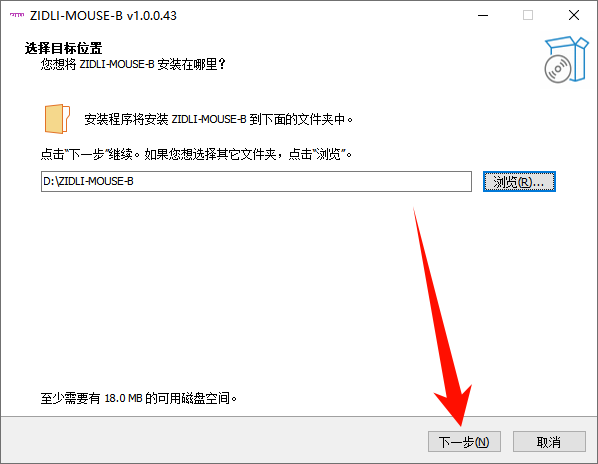598x464 pixels.
Task: Click the orange folder icon
Action: (57, 119)
